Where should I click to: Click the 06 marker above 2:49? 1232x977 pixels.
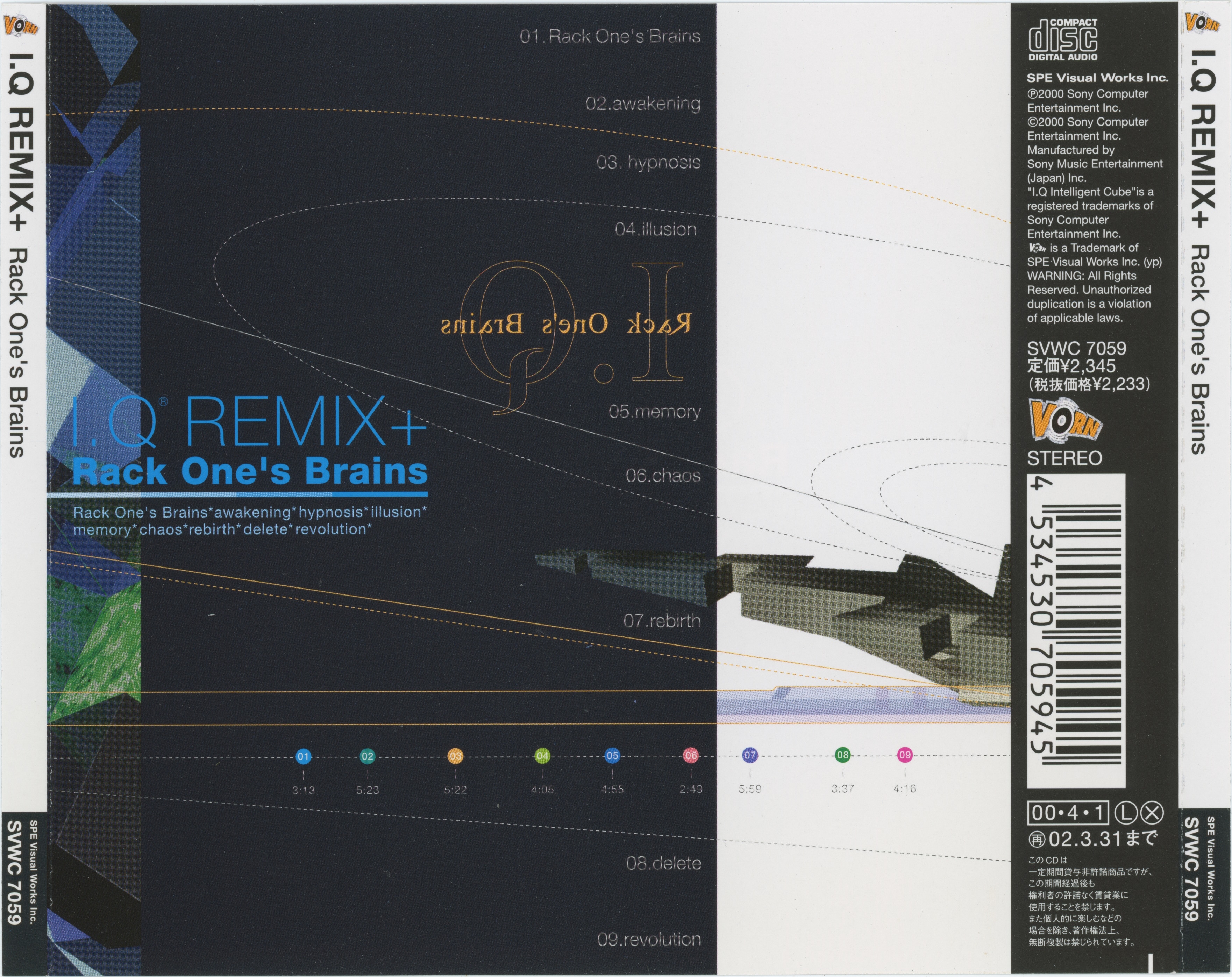pos(691,755)
